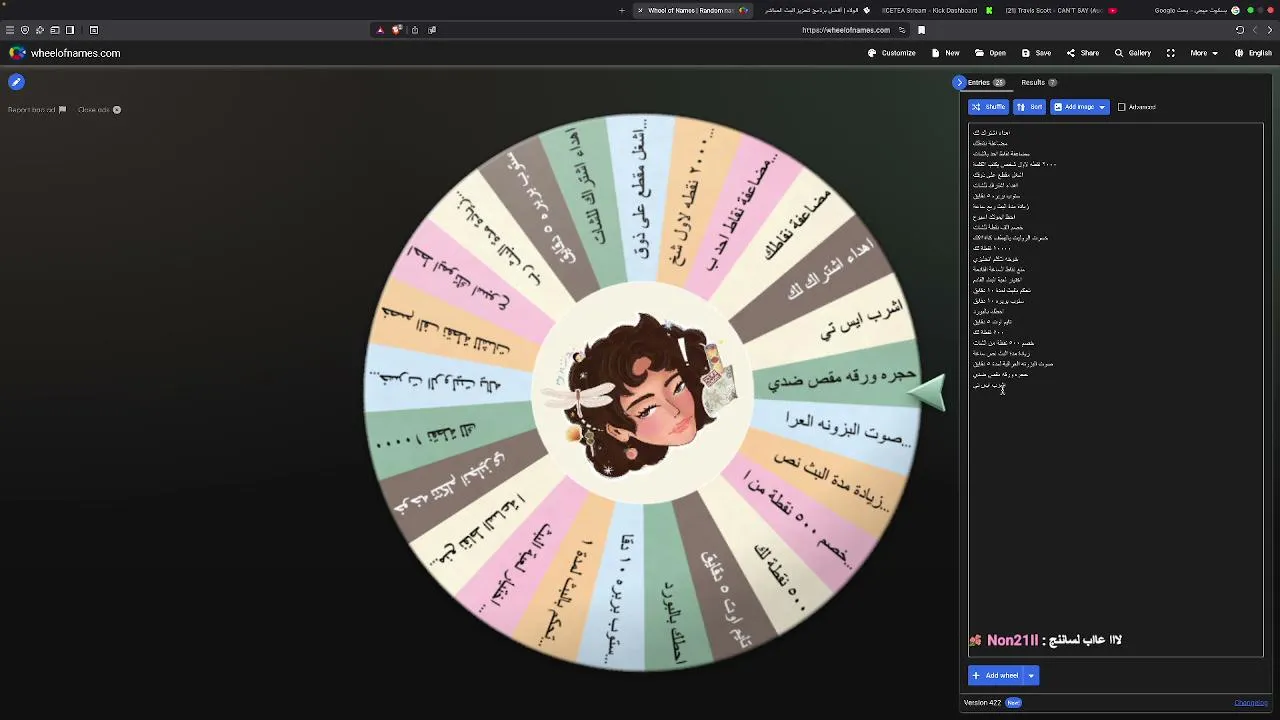Open the browser extensions puzzle icon
This screenshot has height=720, width=1280.
(x=40, y=30)
